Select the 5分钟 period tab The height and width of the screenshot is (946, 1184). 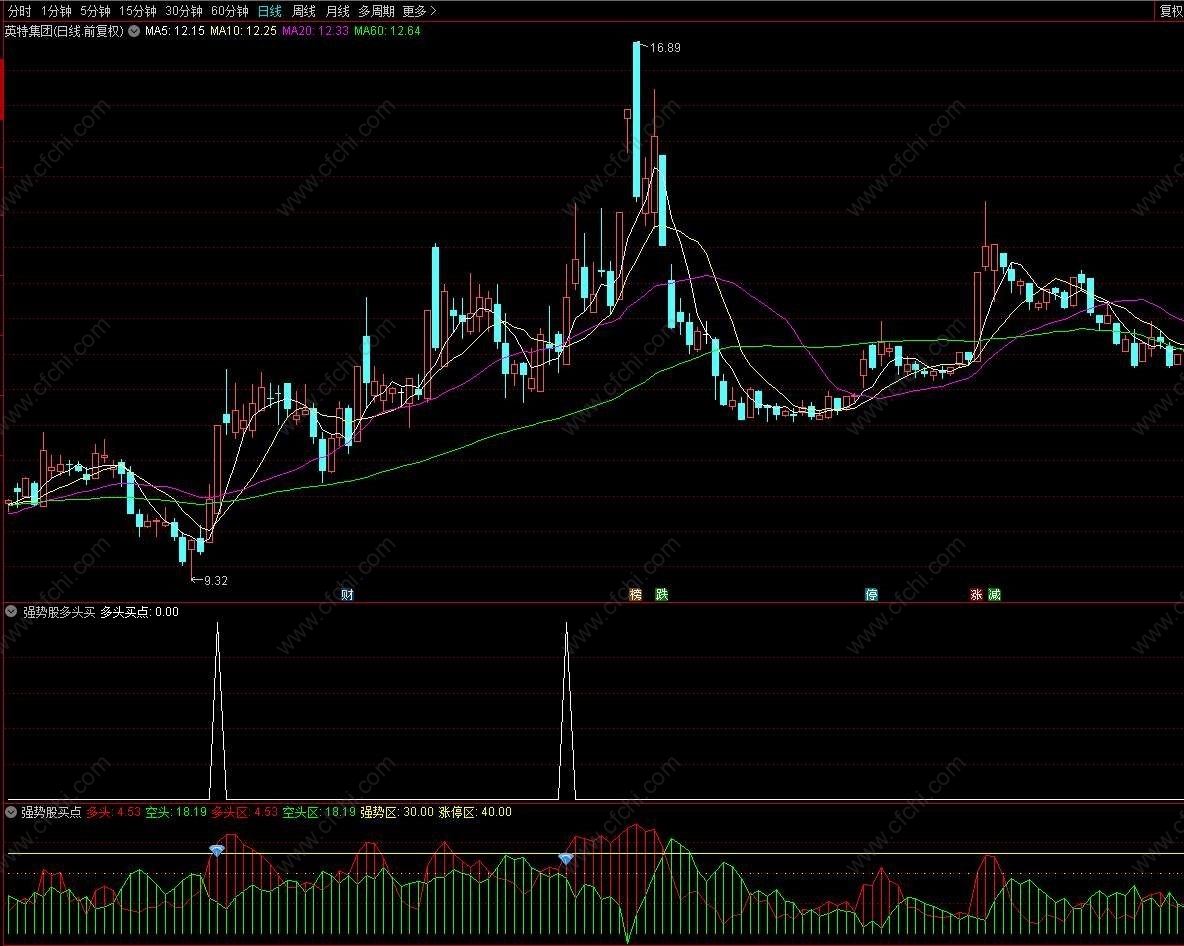[95, 11]
